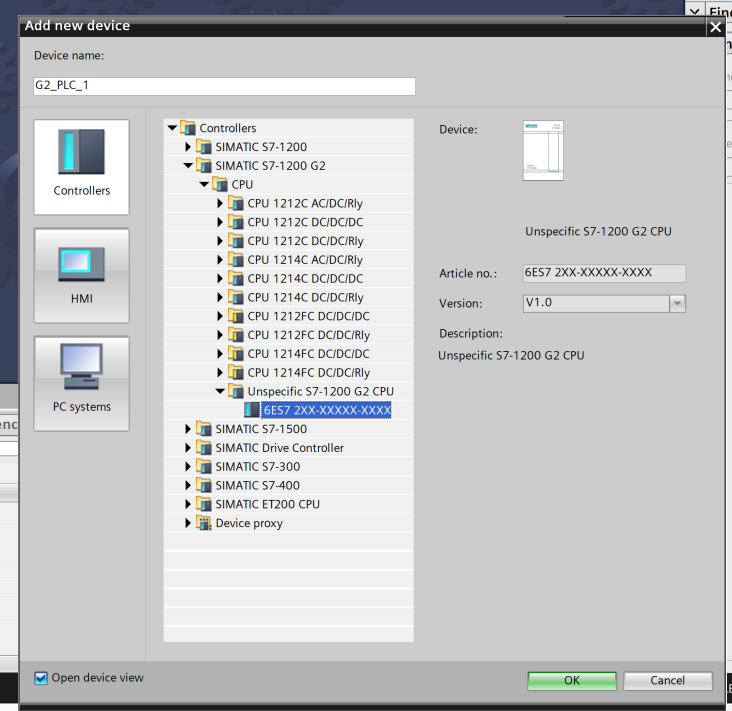The image size is (732, 711).
Task: Collapse the Controllers root node
Action: tap(172, 128)
